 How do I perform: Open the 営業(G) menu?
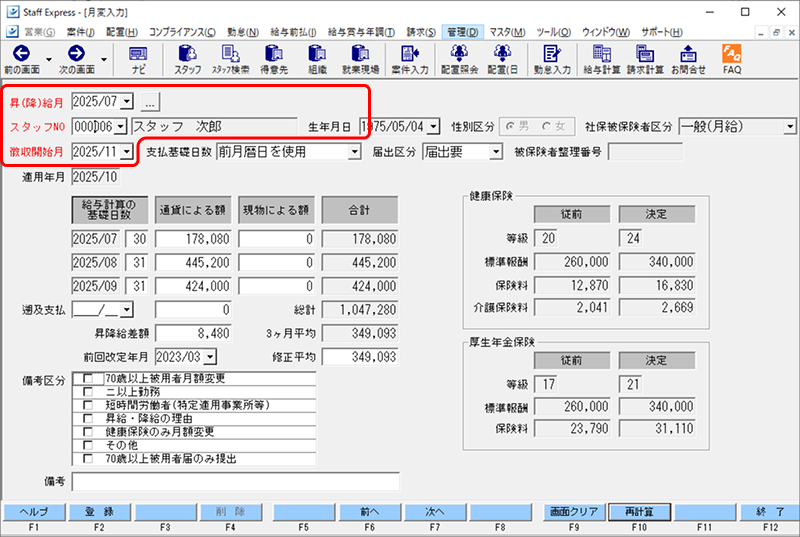[x=39, y=32]
